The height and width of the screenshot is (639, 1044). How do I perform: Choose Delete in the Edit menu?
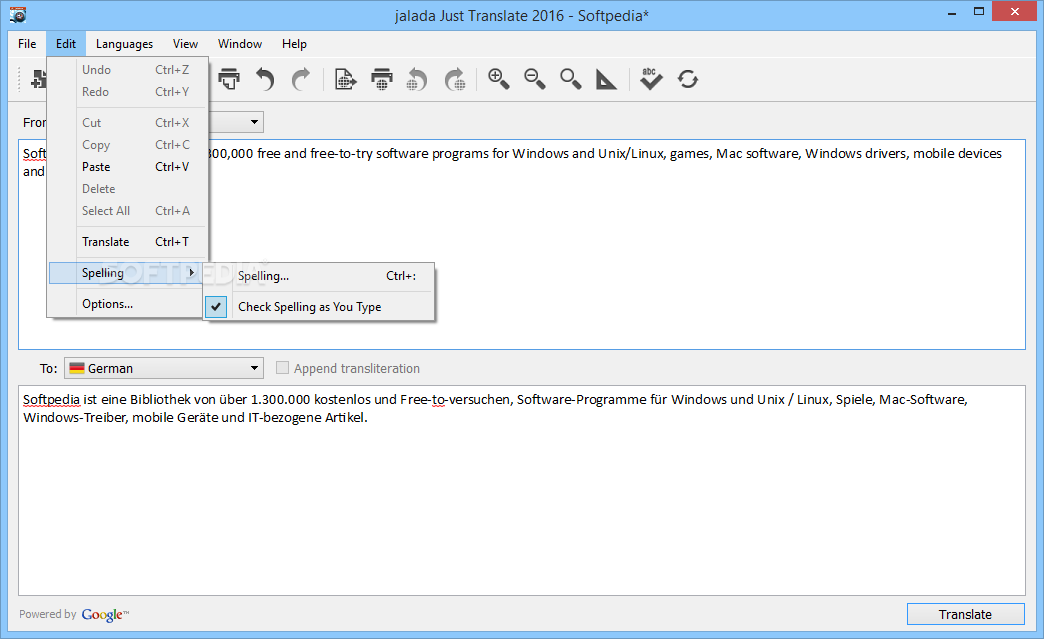[x=129, y=188]
